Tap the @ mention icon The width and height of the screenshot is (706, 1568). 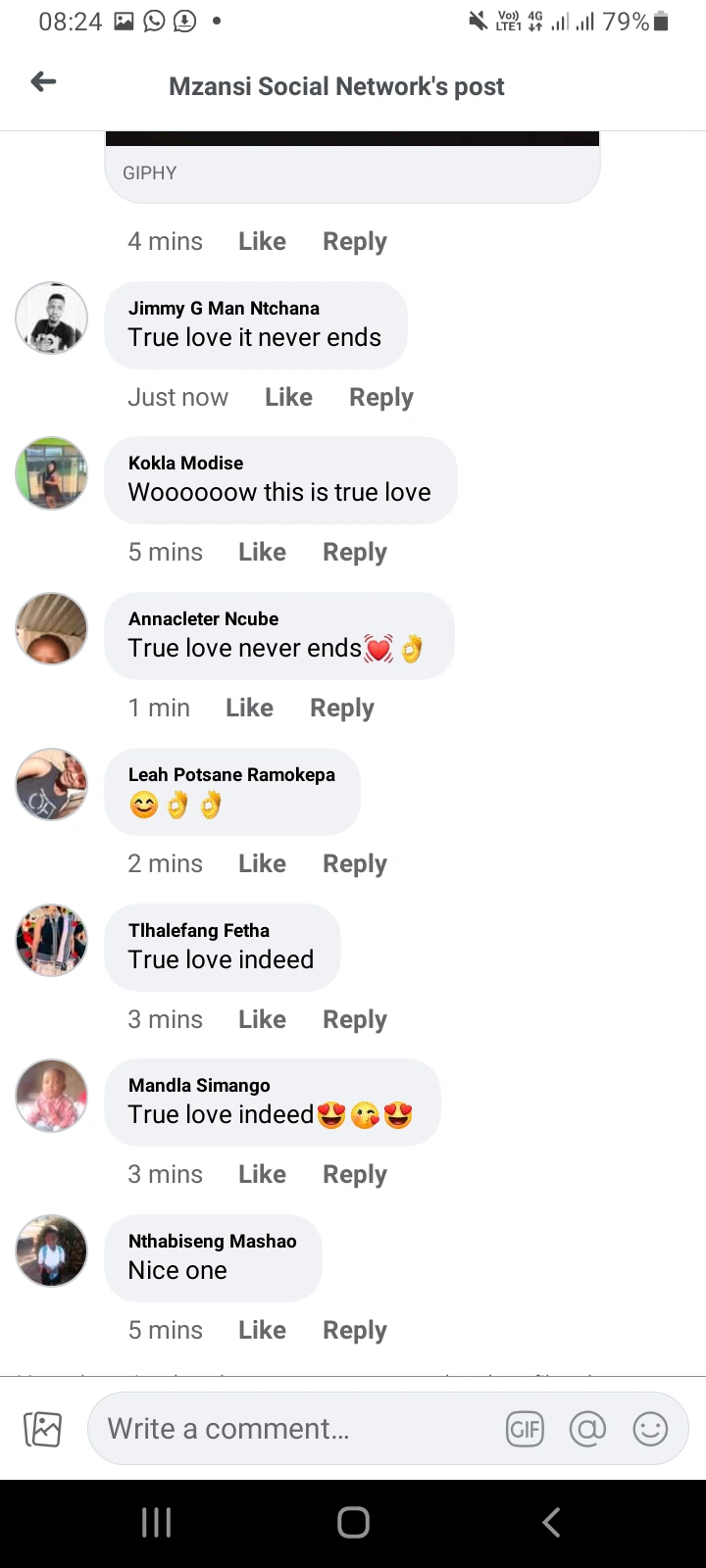587,1429
